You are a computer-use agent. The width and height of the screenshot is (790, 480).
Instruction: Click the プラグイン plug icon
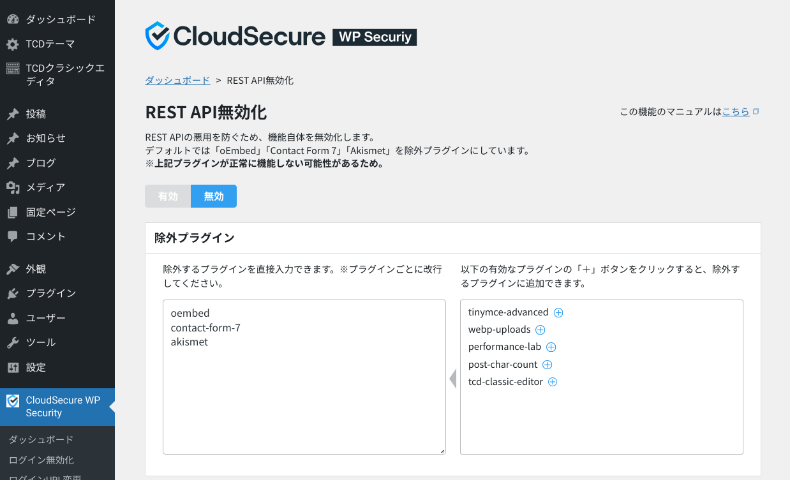pyautogui.click(x=13, y=293)
